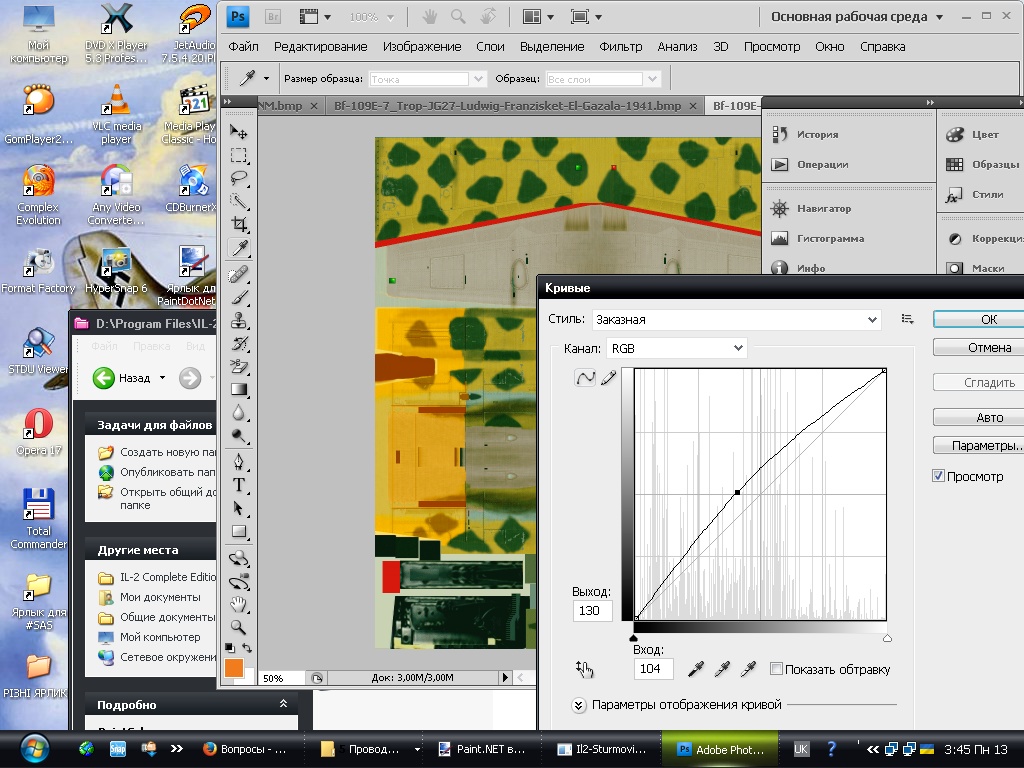The height and width of the screenshot is (768, 1024).
Task: Select the Crop tool
Action: pyautogui.click(x=239, y=225)
